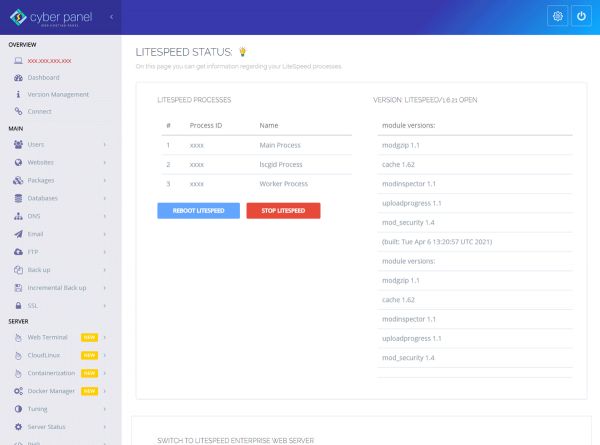Image resolution: width=600 pixels, height=445 pixels.
Task: Click the lightbulb beside LiteSpeed Status
Action: coord(242,52)
